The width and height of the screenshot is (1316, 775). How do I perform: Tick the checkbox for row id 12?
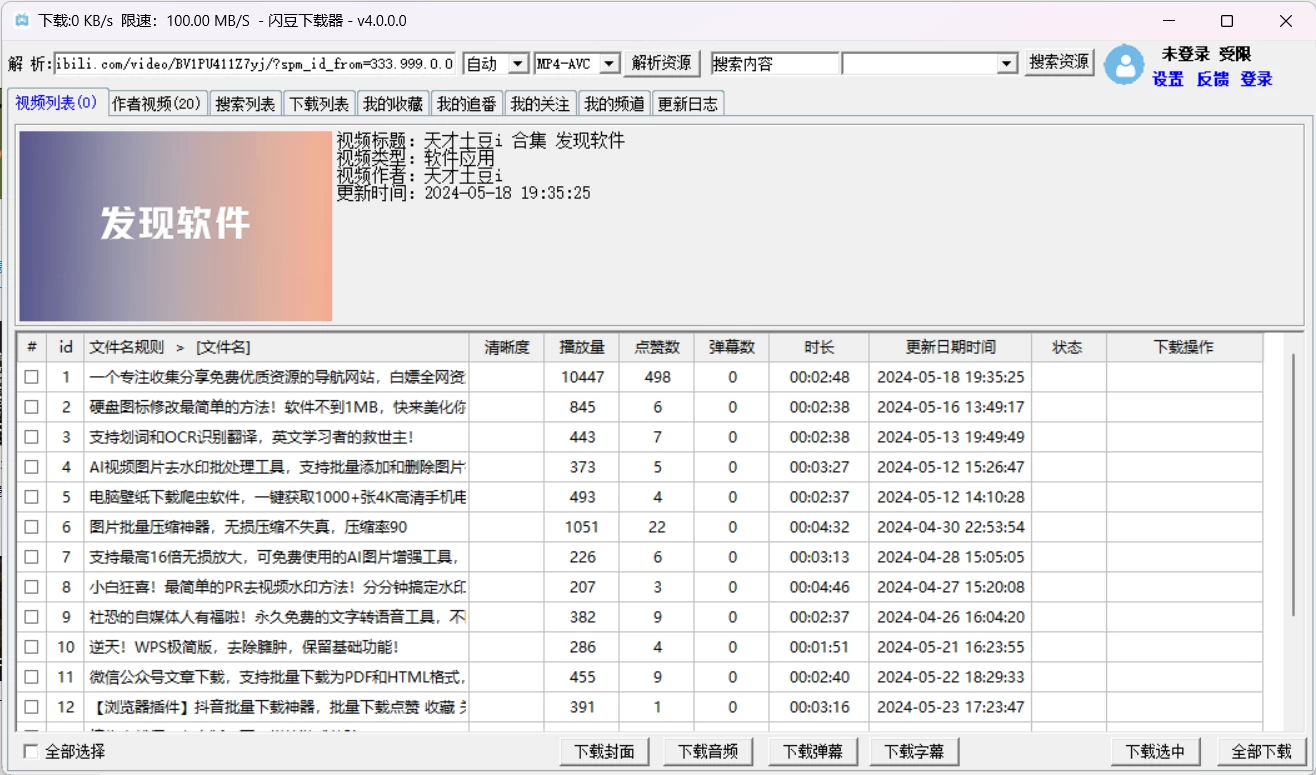(32, 707)
